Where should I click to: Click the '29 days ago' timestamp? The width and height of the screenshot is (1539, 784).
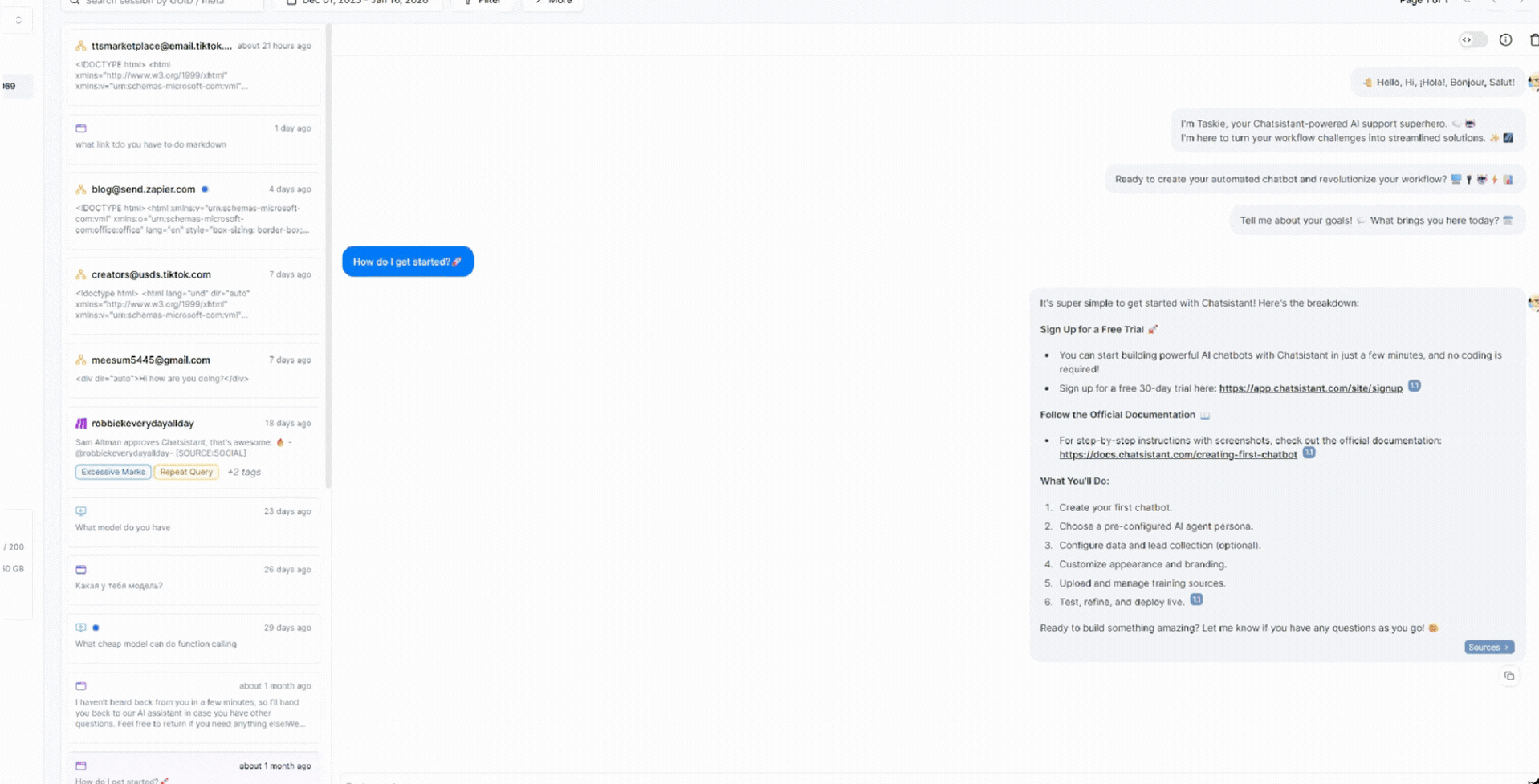287,628
